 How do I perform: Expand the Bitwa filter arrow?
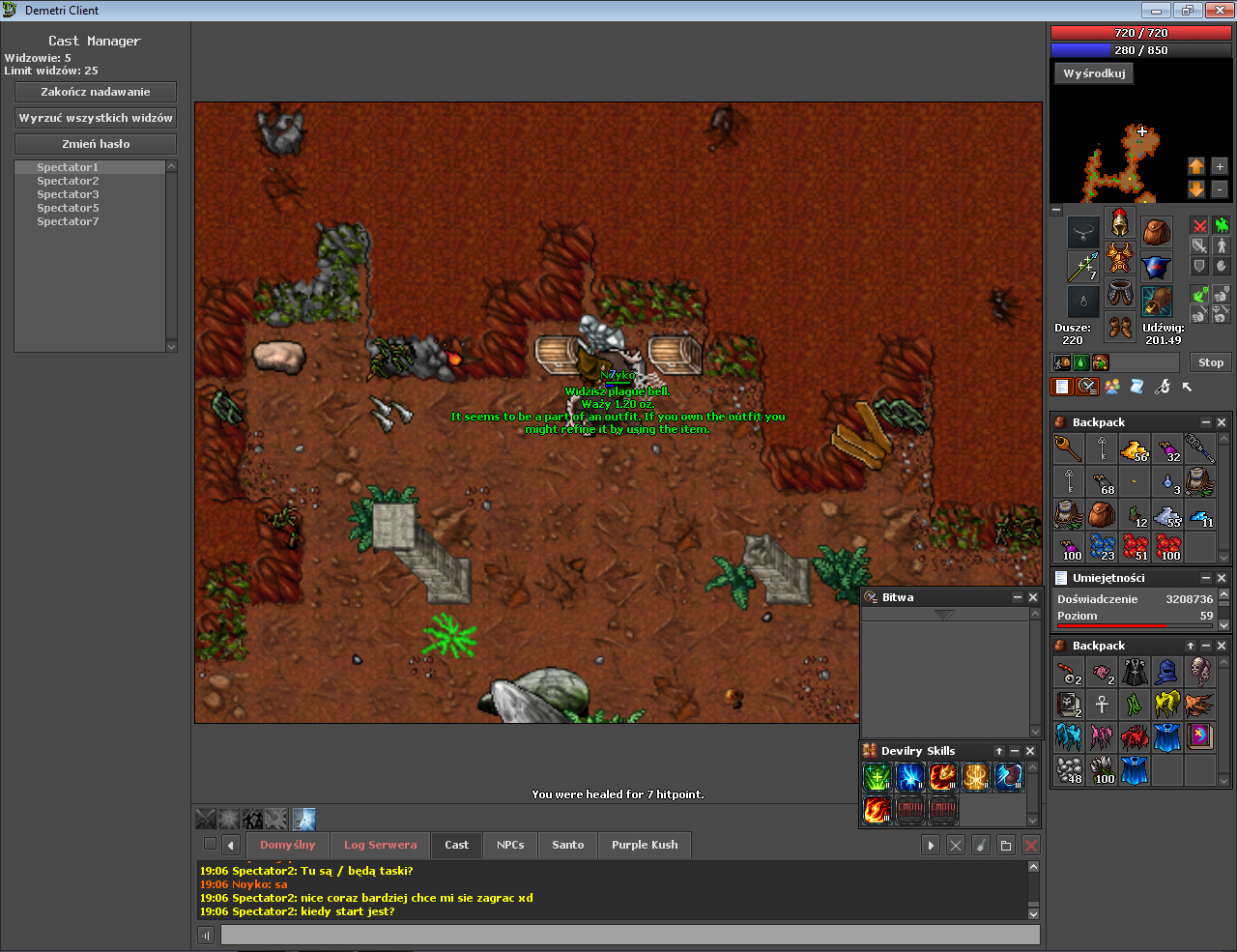tap(944, 615)
